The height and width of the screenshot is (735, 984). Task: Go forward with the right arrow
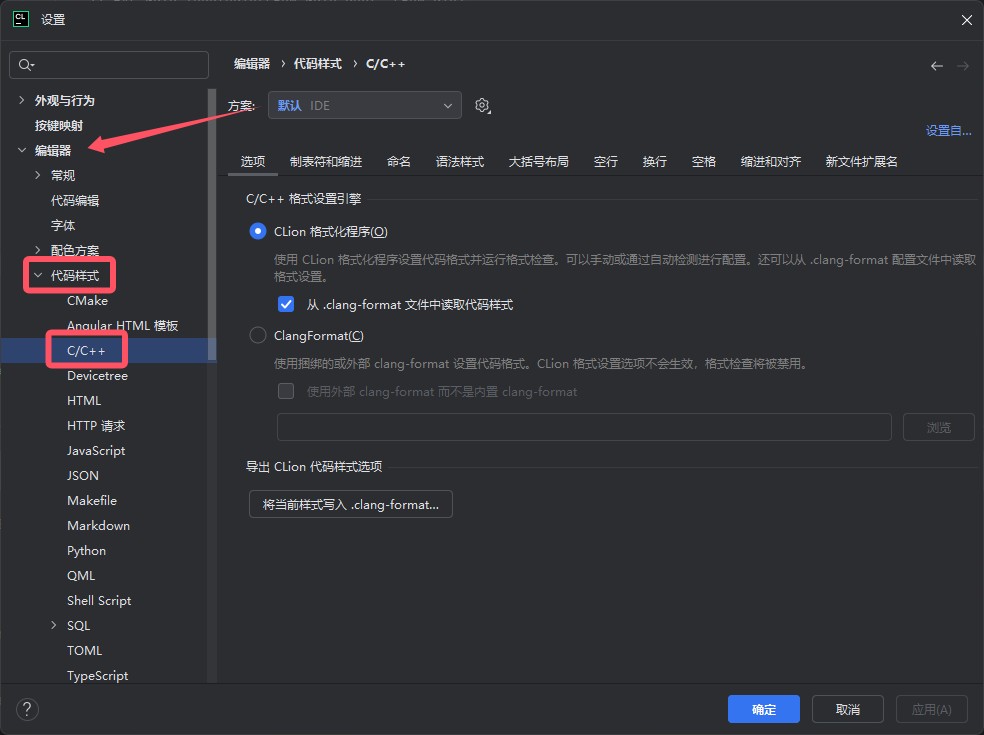[963, 66]
